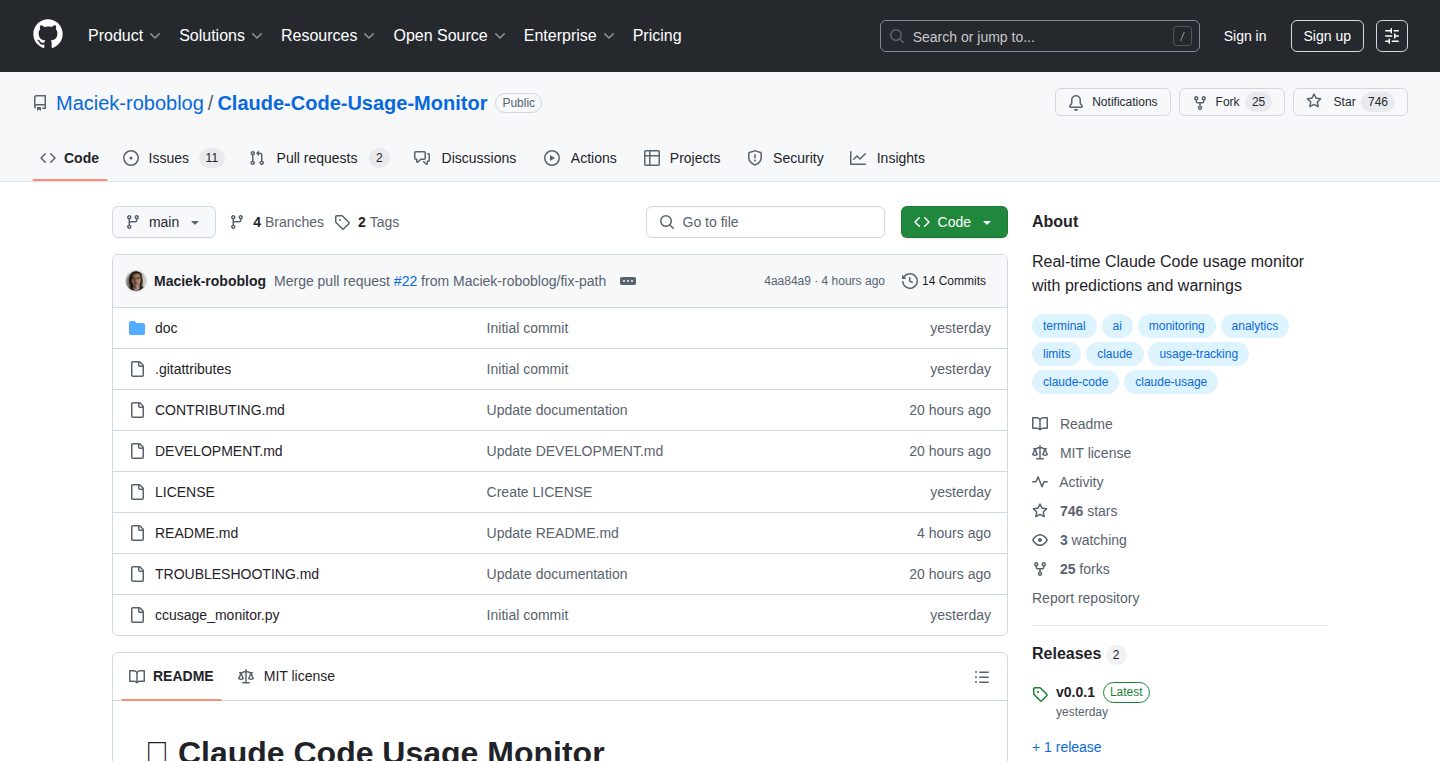Open ccusage_monitor.py file
The image size is (1440, 761).
(217, 615)
